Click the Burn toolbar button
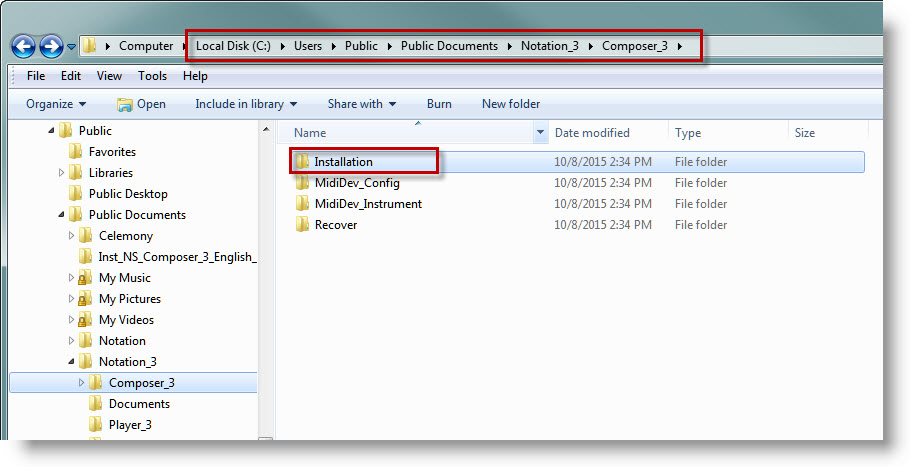Image resolution: width=910 pixels, height=467 pixels. [439, 104]
